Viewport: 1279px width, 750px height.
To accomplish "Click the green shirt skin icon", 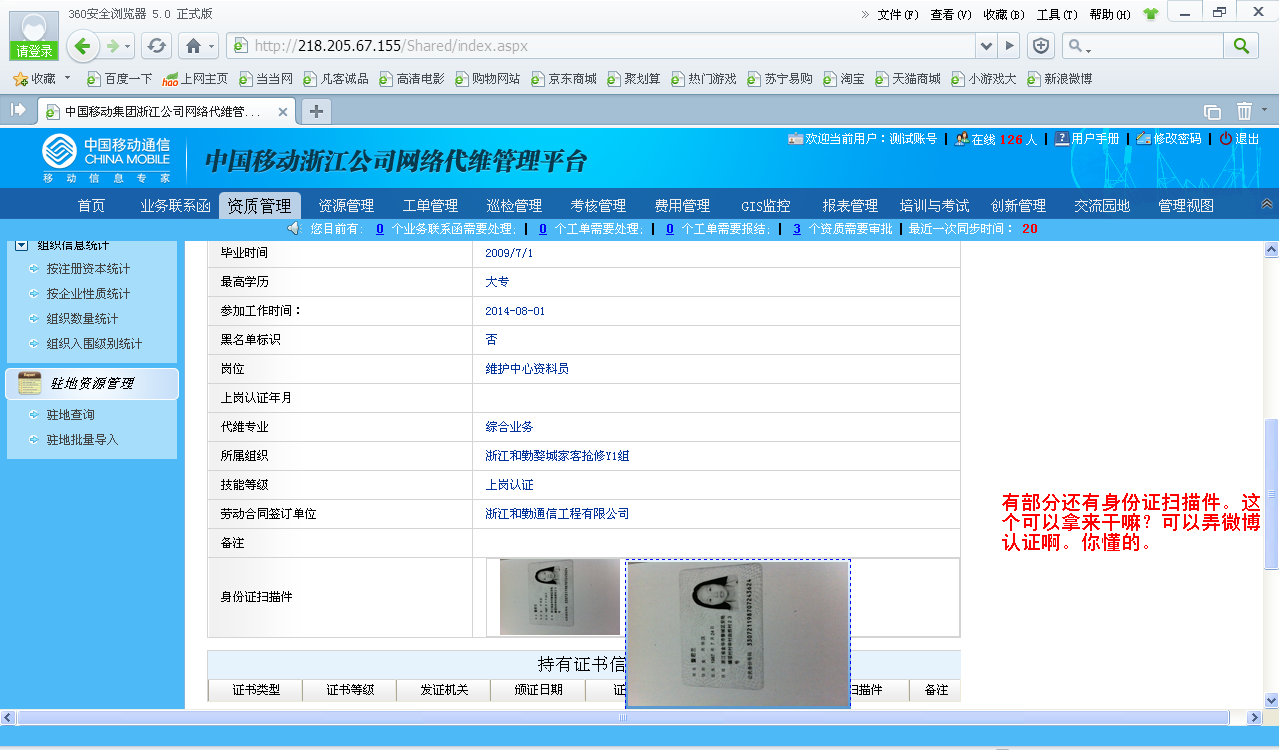I will click(x=1151, y=14).
